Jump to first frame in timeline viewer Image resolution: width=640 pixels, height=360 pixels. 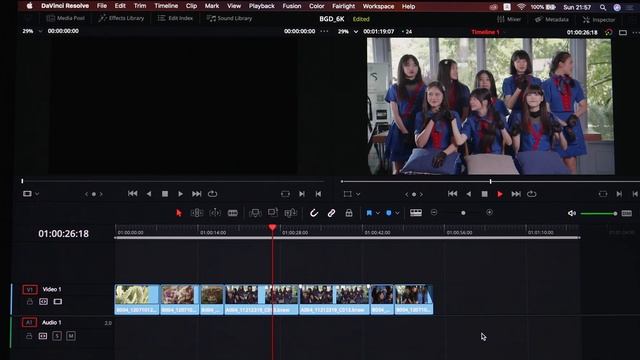tap(452, 194)
